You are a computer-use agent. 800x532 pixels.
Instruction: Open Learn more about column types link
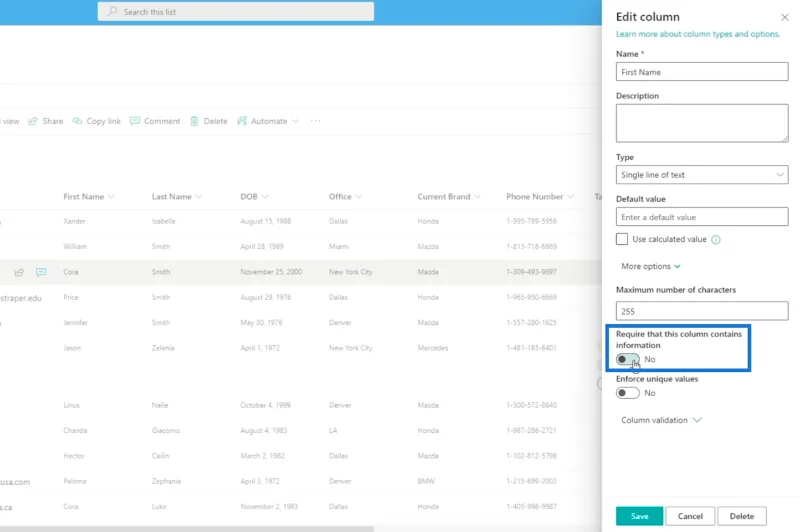[697, 34]
